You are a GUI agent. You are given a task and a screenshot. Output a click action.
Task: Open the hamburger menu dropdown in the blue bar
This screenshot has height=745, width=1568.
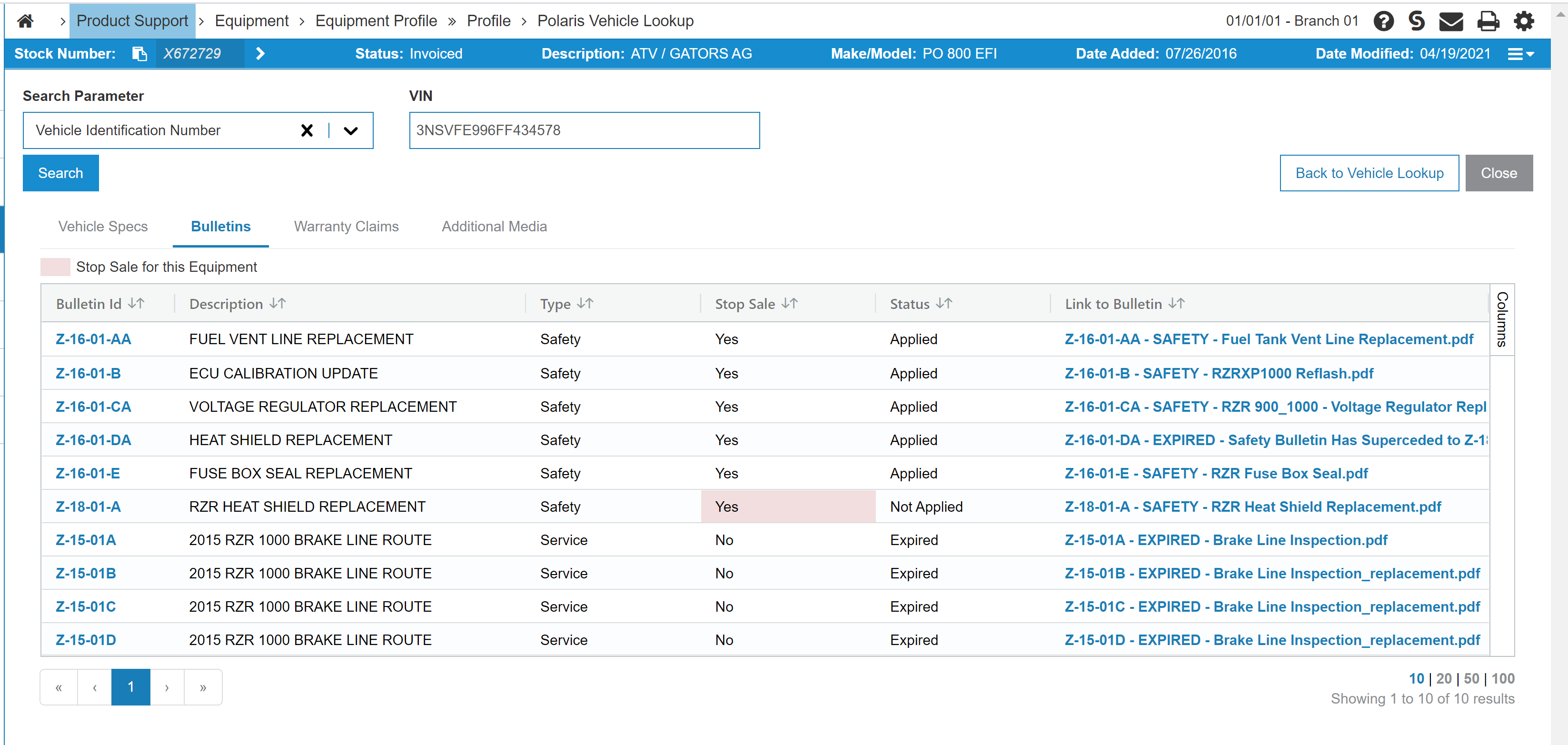tap(1520, 54)
